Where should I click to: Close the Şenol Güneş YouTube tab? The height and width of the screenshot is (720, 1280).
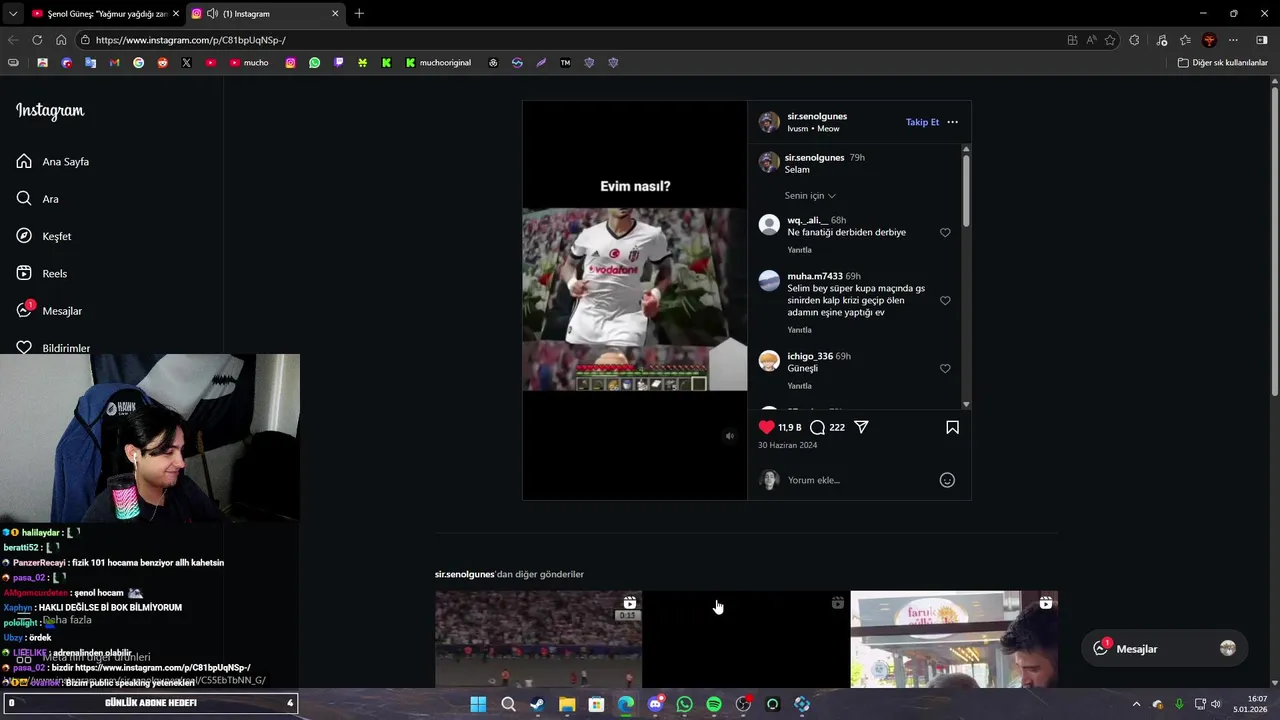pos(175,14)
